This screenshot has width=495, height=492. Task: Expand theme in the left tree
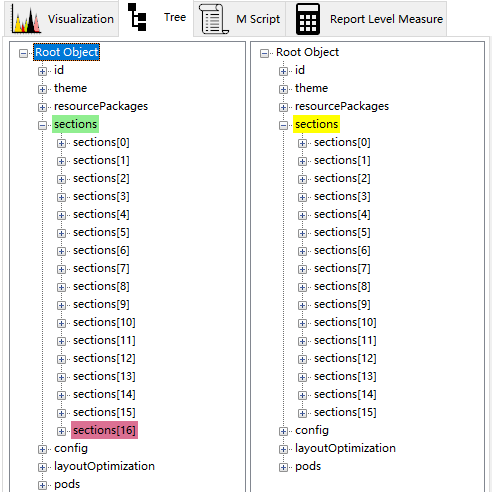point(42,89)
